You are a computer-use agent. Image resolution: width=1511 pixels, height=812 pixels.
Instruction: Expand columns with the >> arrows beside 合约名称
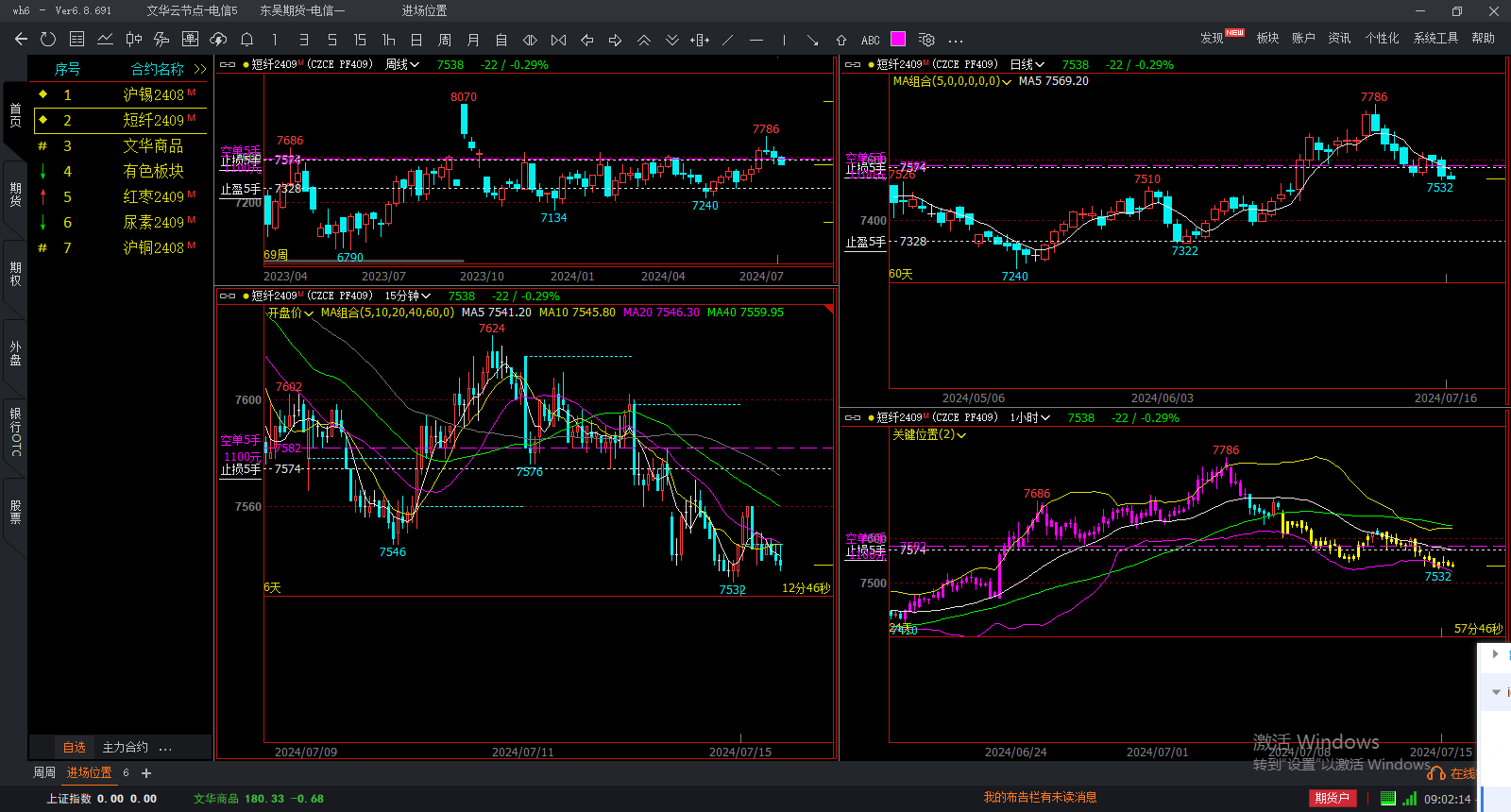click(199, 69)
